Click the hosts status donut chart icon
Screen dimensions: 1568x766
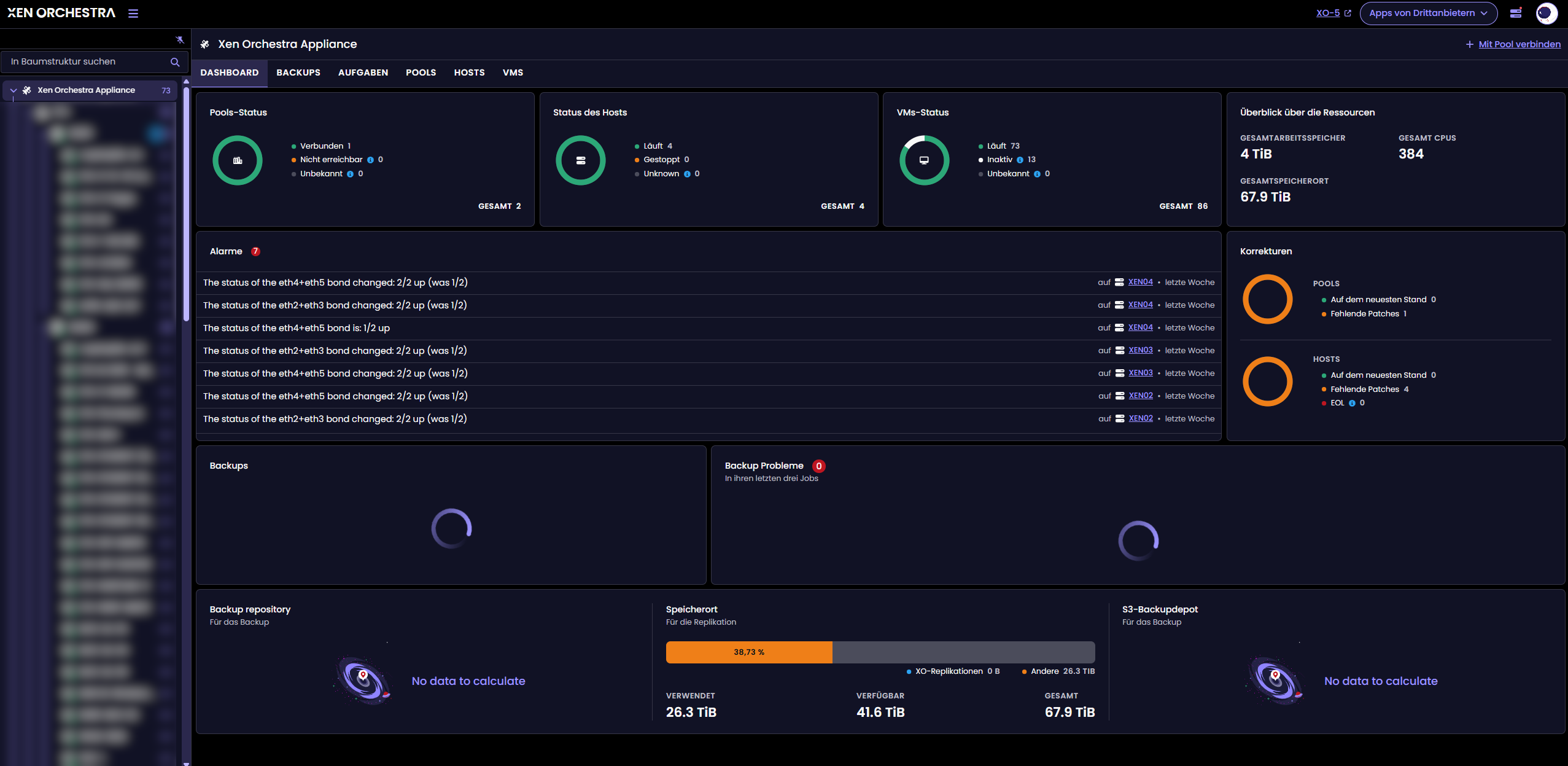pyautogui.click(x=581, y=160)
